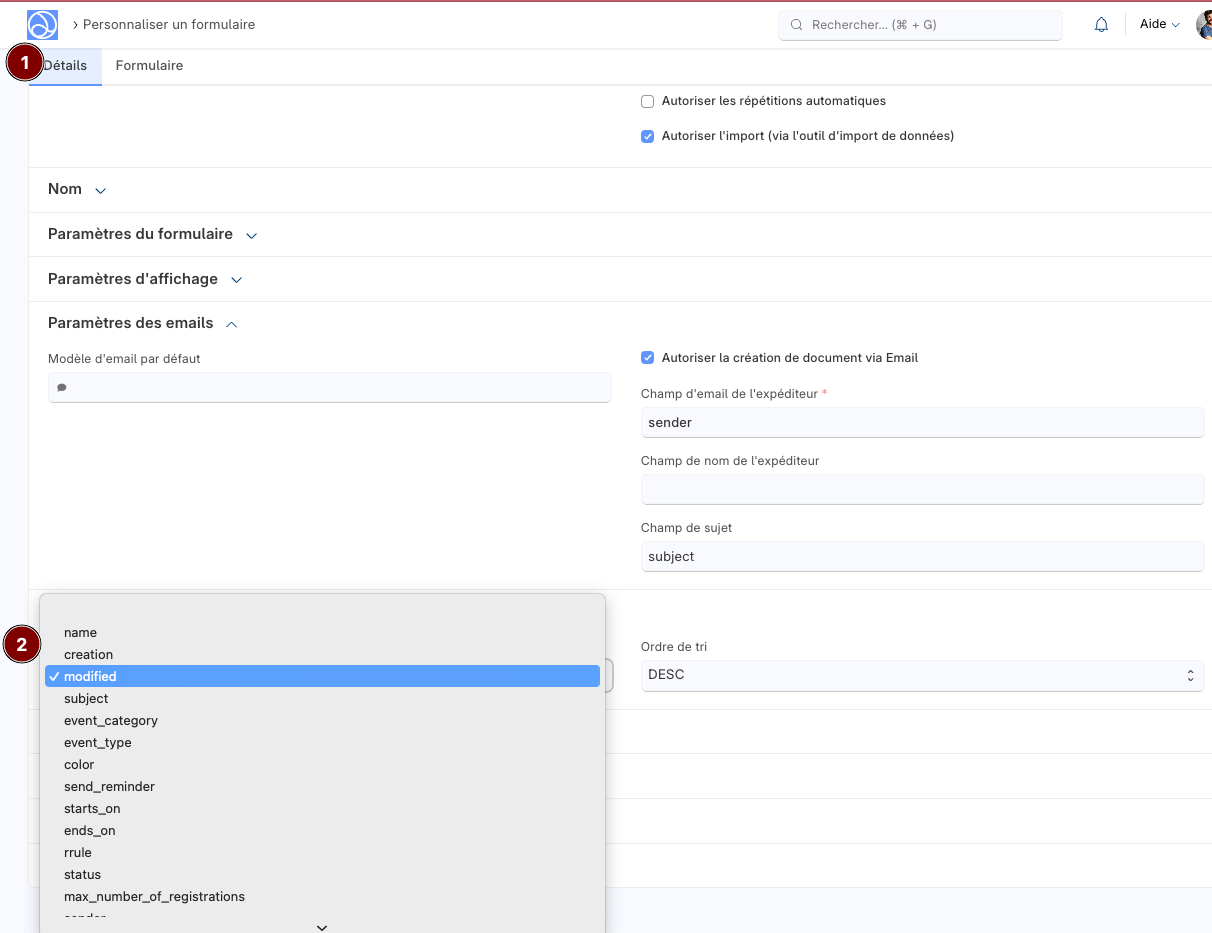
Task: Switch to the Formulaire tab
Action: click(x=149, y=66)
